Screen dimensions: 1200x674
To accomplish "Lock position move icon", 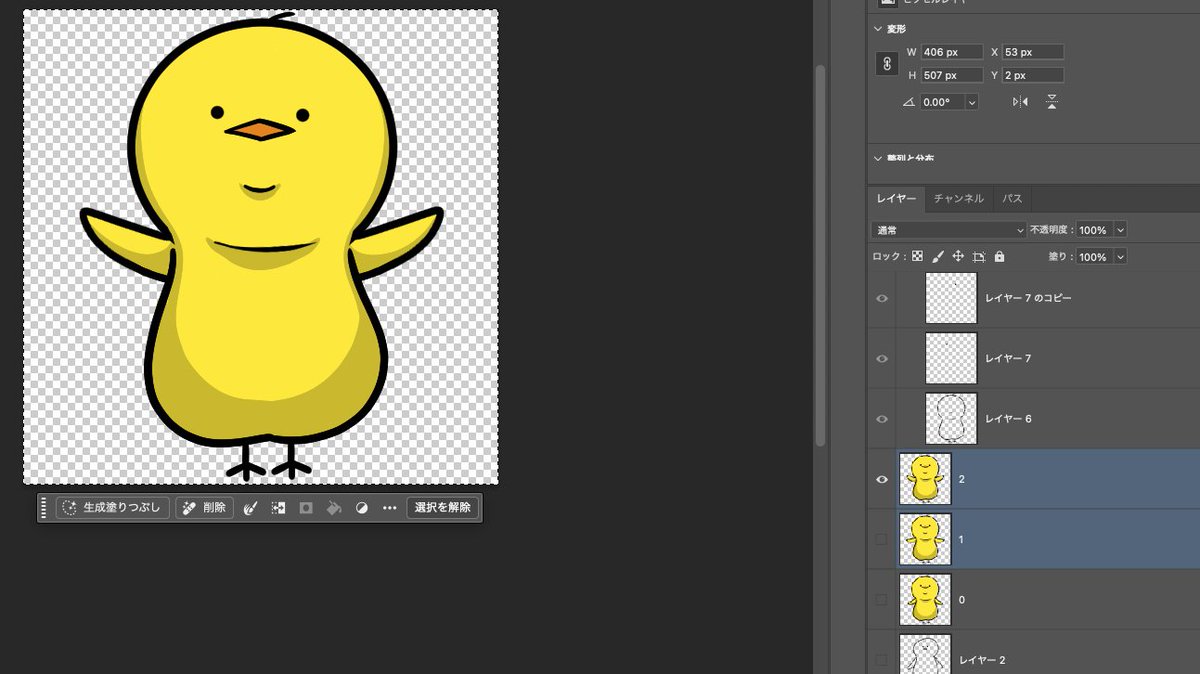I will click(x=958, y=256).
